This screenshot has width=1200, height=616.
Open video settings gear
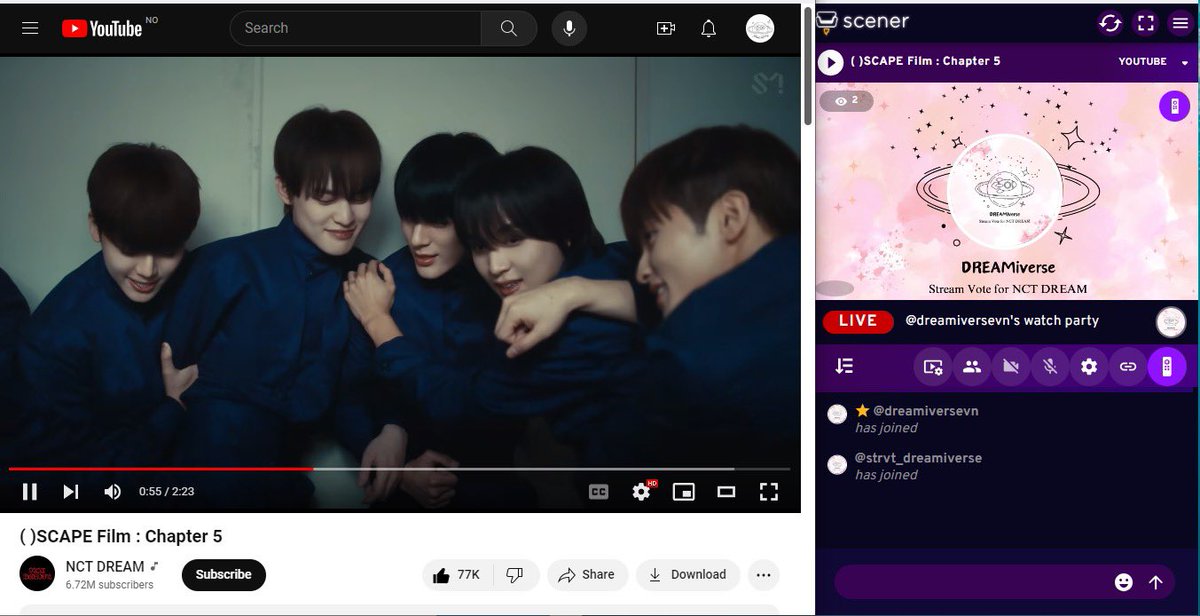pos(642,491)
